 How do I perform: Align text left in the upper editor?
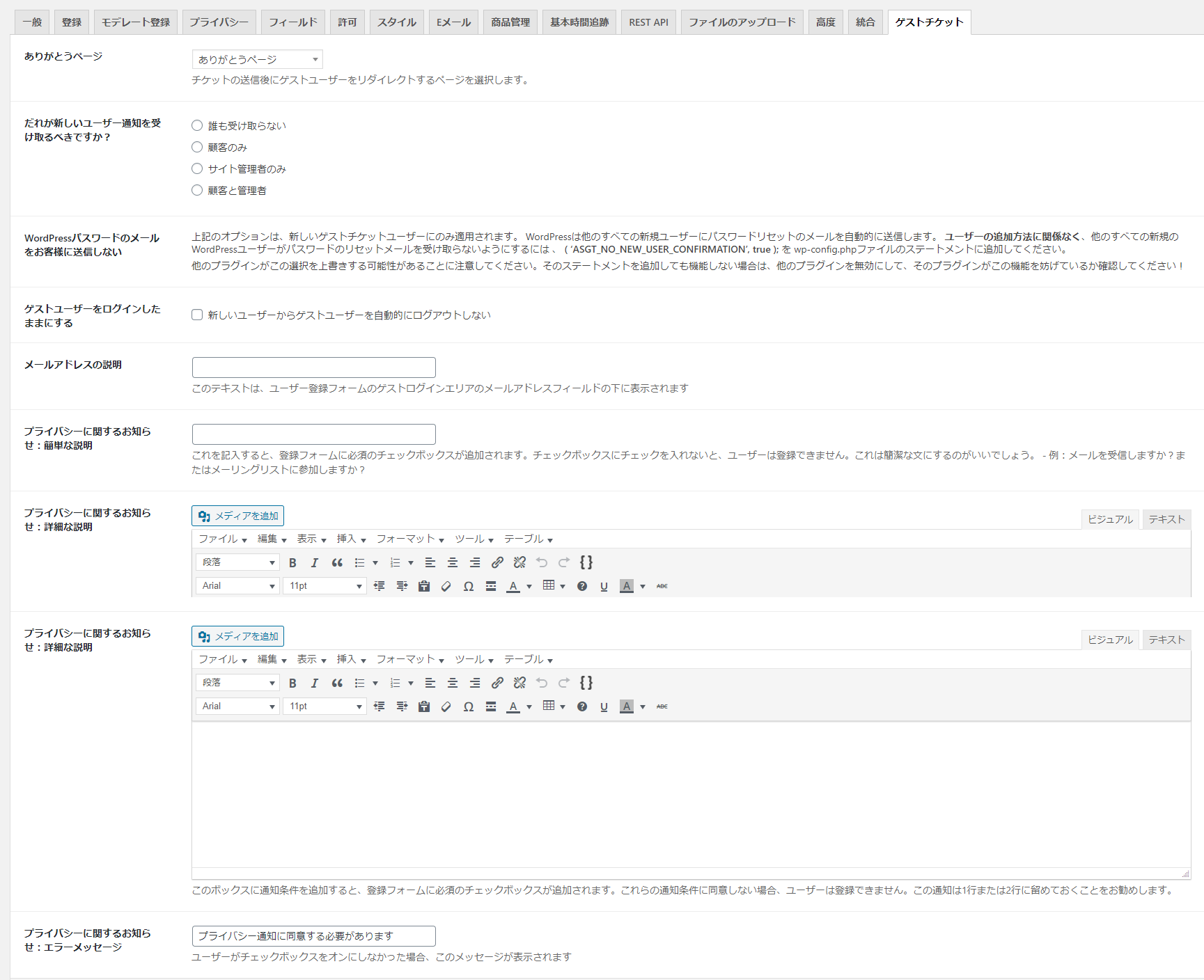pyautogui.click(x=430, y=562)
